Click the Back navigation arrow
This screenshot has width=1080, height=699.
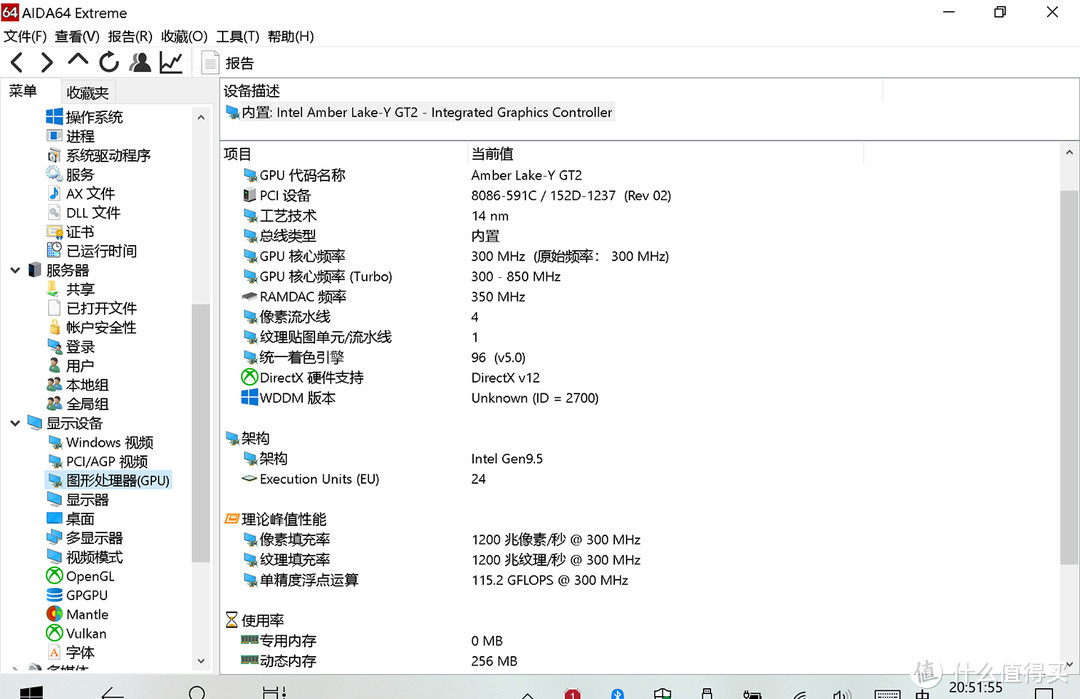point(17,63)
